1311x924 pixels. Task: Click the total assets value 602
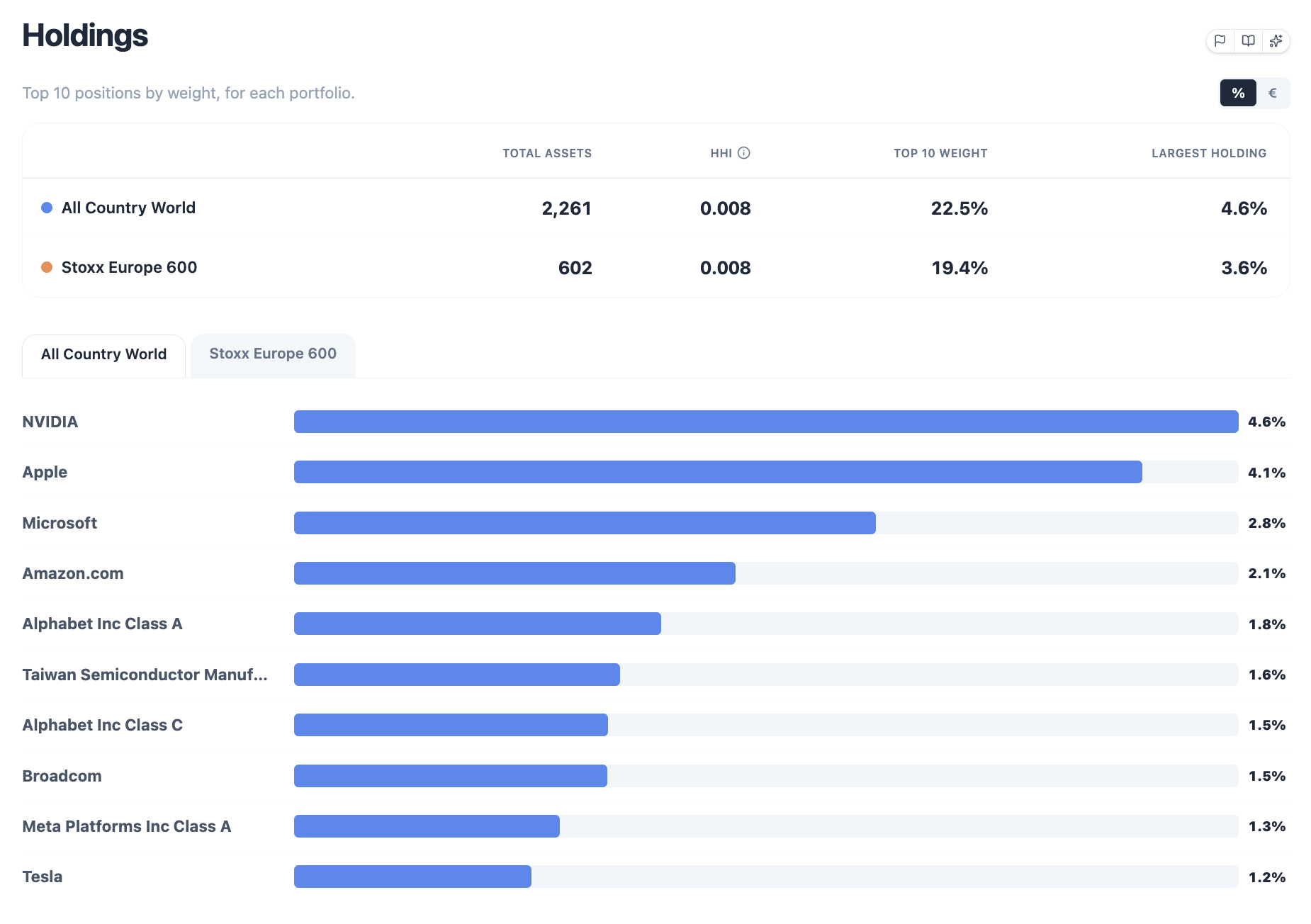coord(575,268)
